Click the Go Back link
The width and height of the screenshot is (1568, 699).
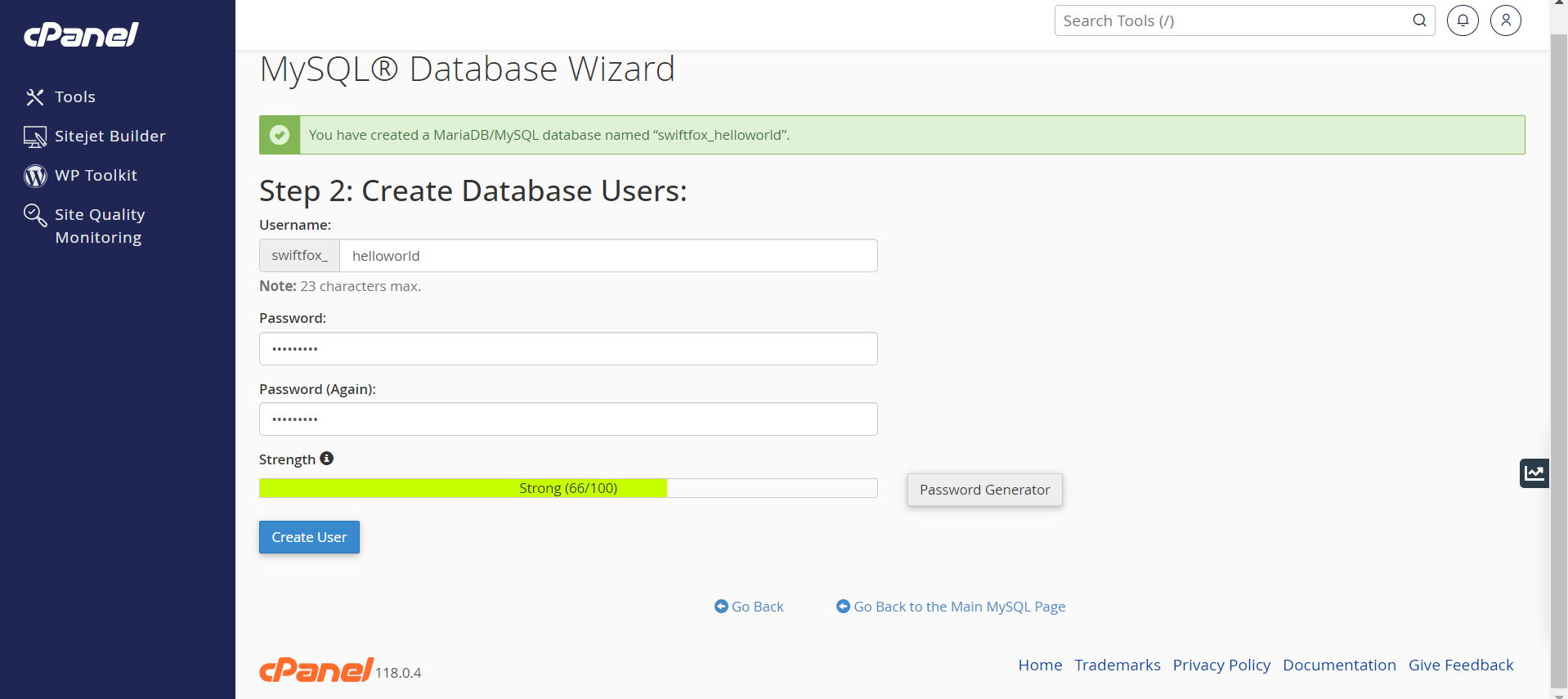(757, 607)
